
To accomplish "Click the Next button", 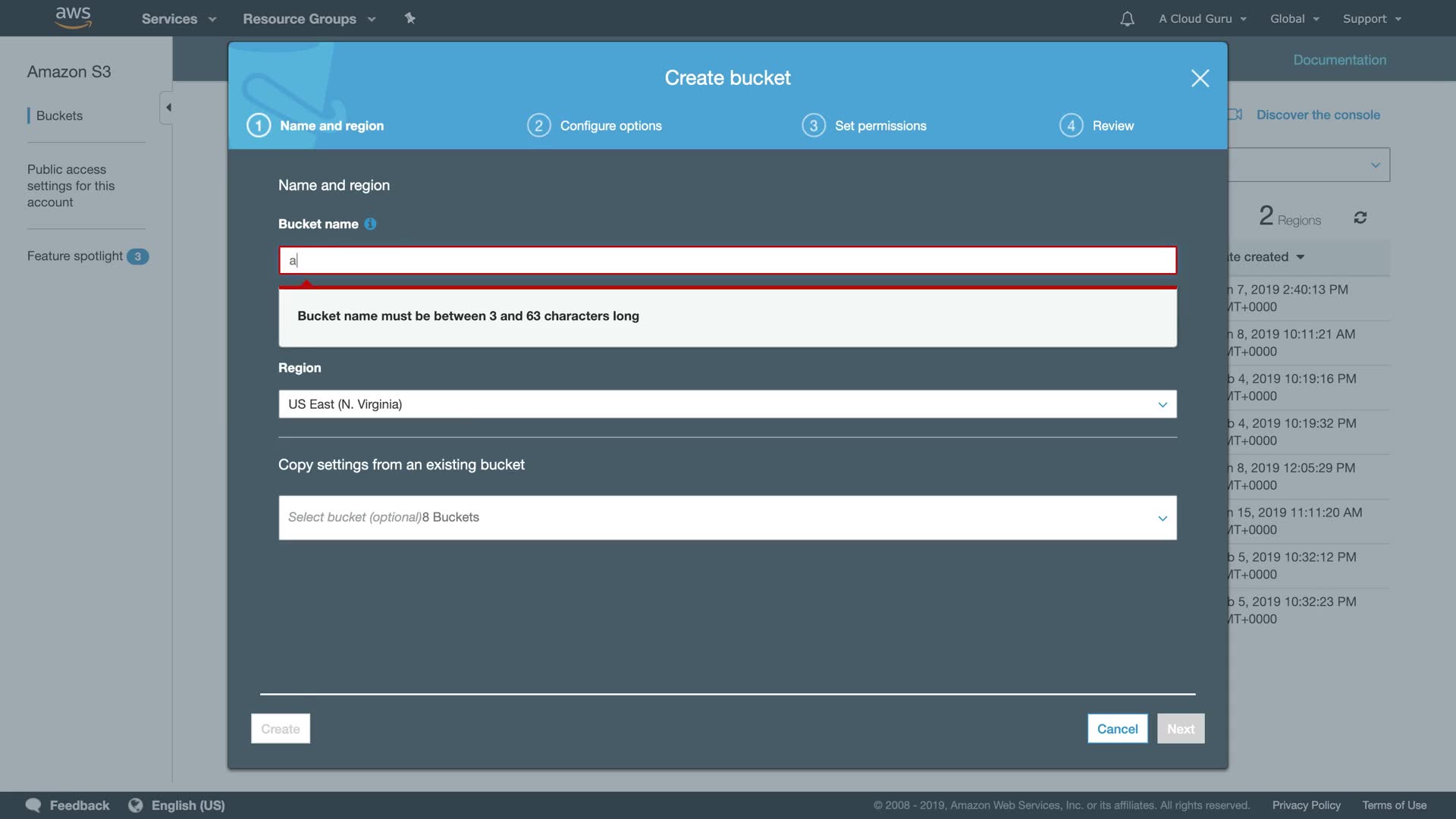I will 1180,729.
